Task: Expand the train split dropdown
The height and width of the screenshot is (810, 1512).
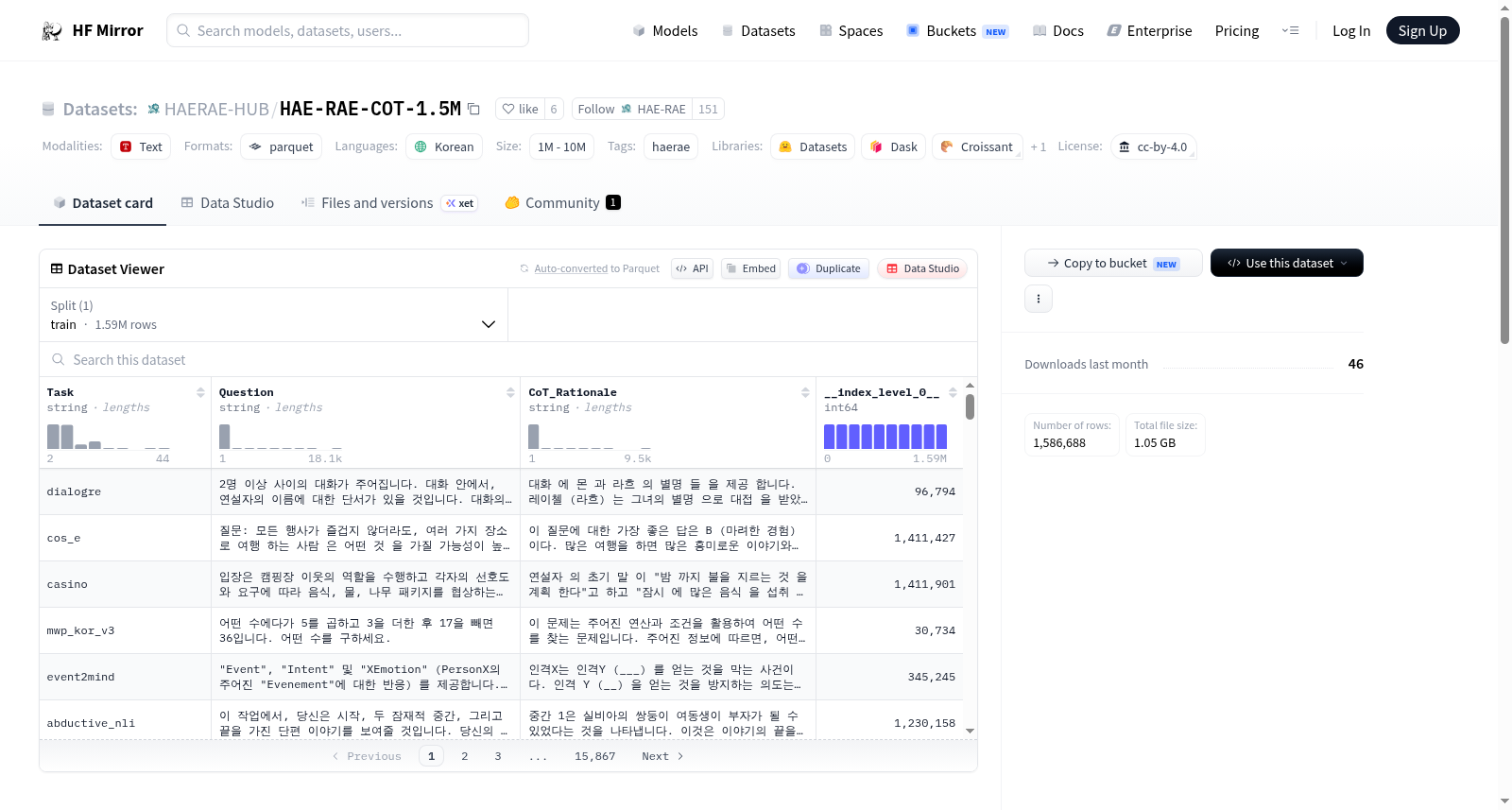Action: click(274, 316)
